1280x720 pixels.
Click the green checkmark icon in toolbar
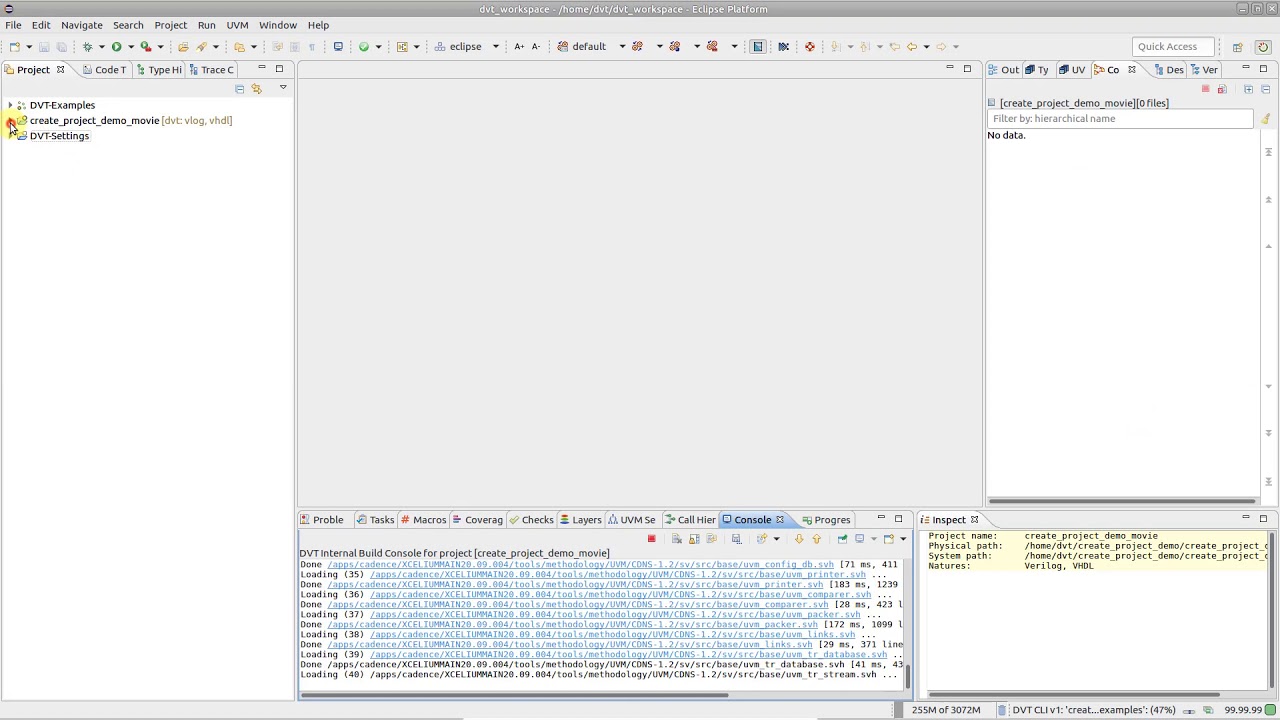364,47
